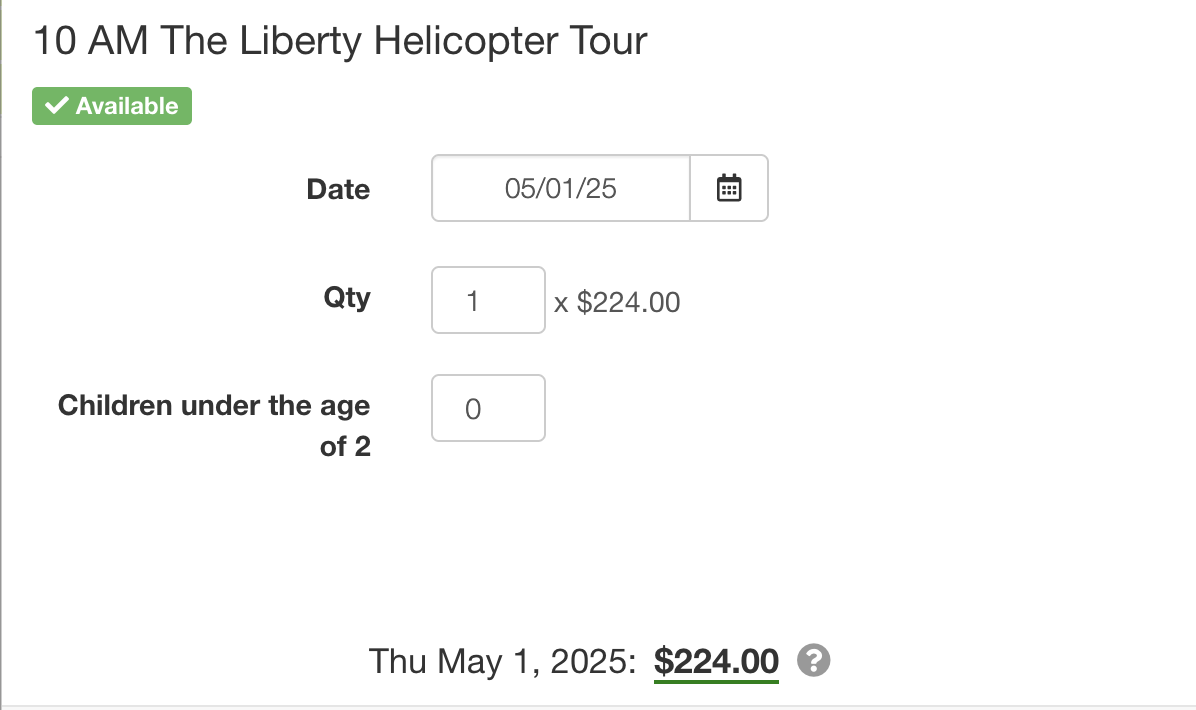This screenshot has height=710, width=1196.
Task: Click the green Available status badge
Action: tap(112, 106)
